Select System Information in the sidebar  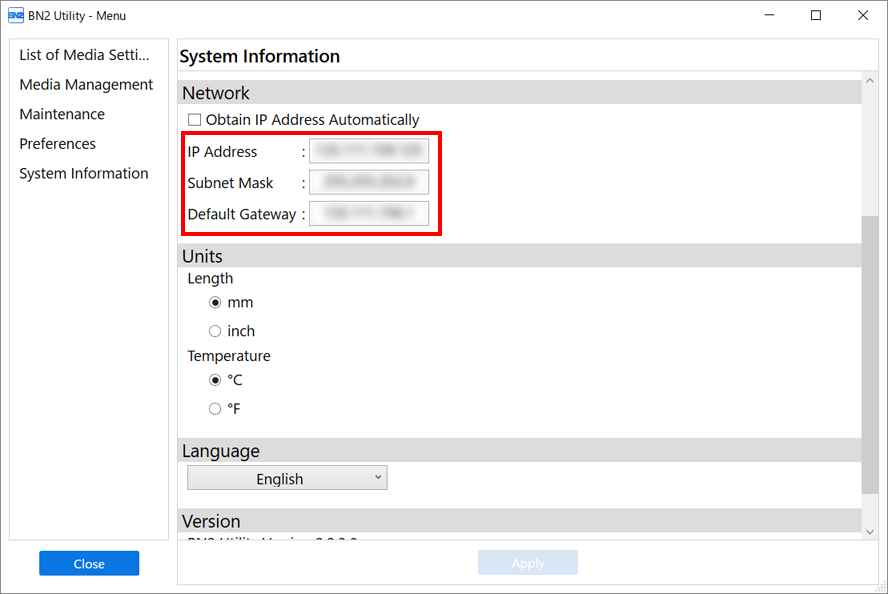84,173
